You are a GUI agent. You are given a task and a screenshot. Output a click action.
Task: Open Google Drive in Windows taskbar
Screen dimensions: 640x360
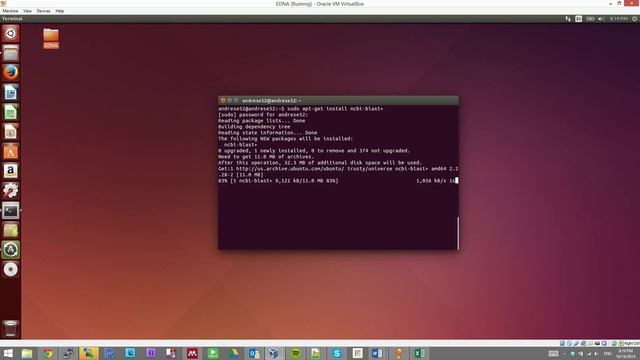coord(233,353)
